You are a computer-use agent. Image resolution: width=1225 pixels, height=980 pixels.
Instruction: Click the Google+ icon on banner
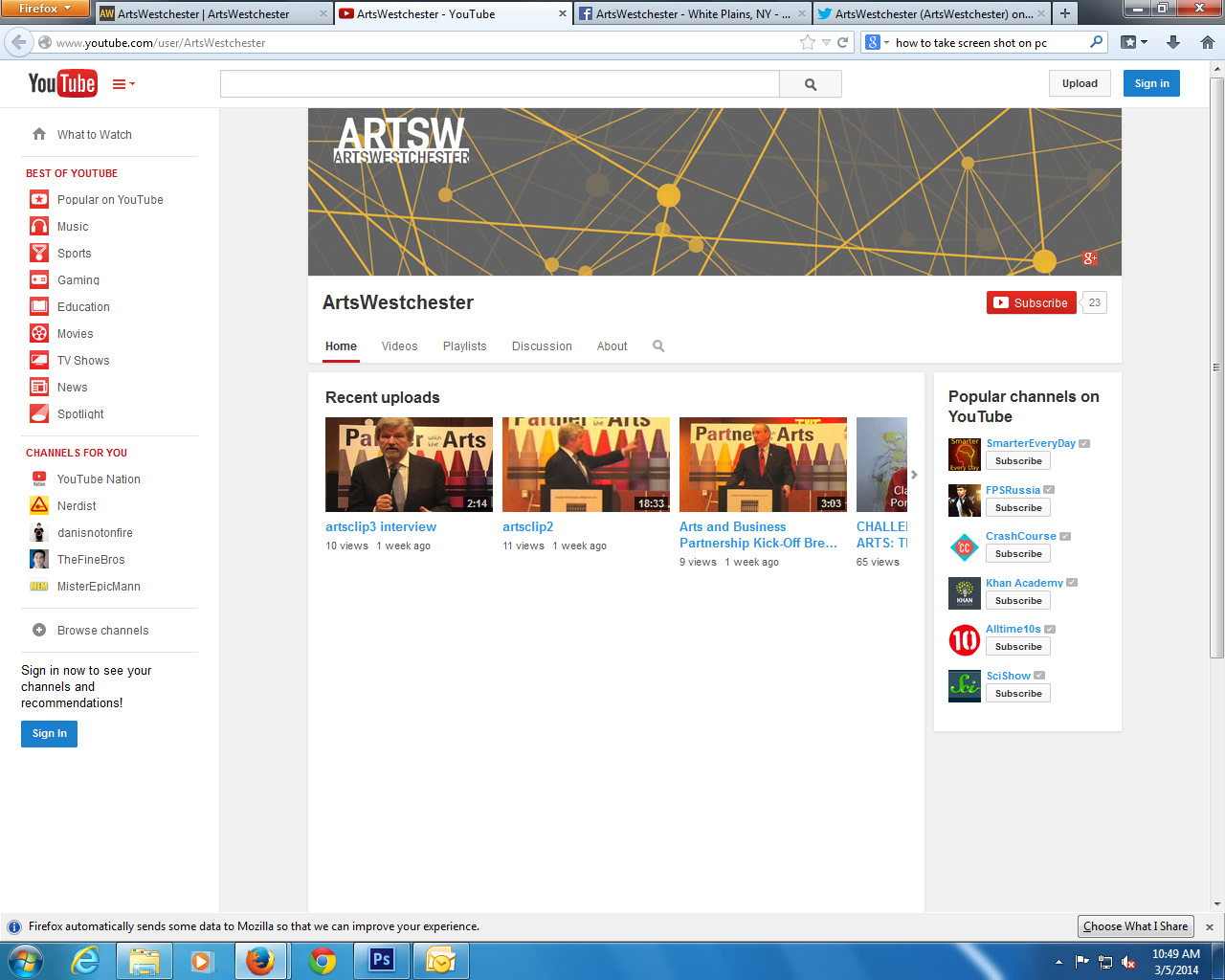click(x=1090, y=258)
